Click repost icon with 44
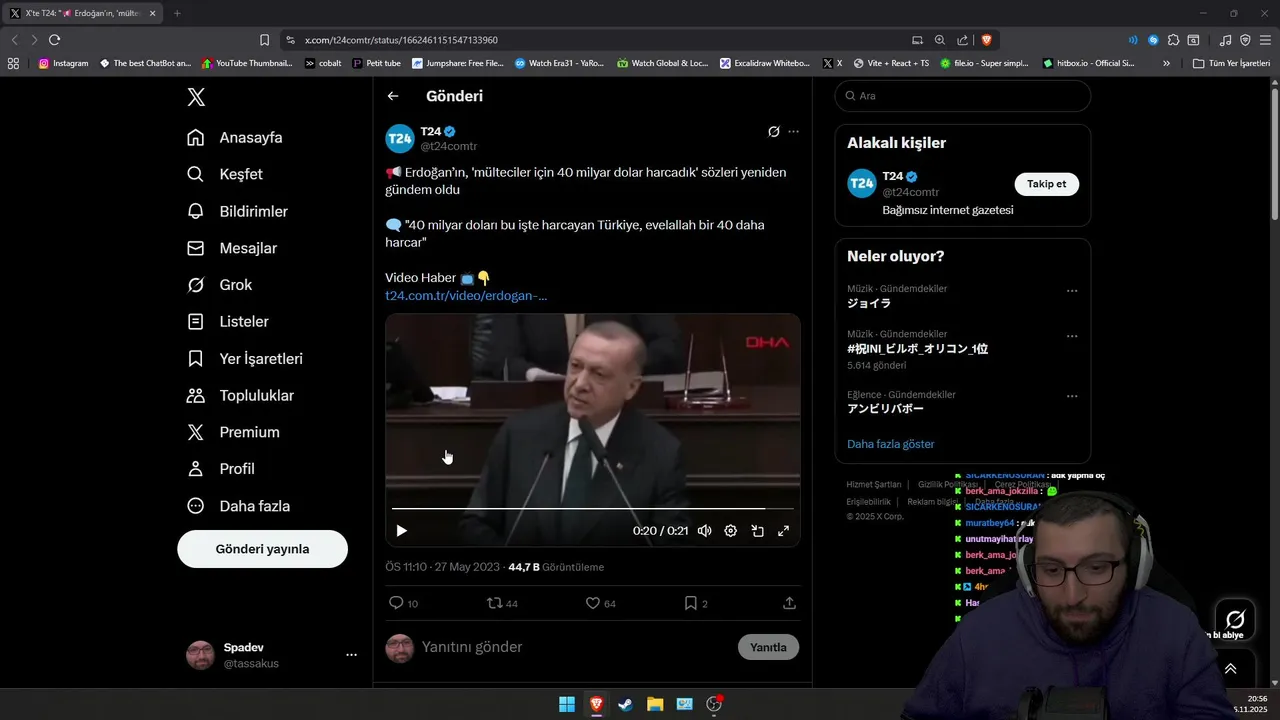Viewport: 1280px width, 720px height. pos(494,603)
